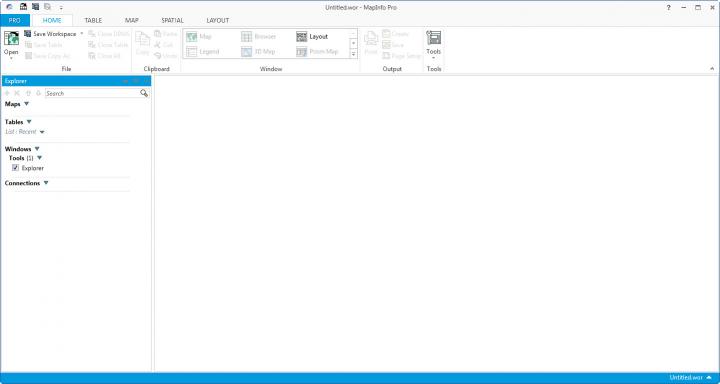Open a new Browser window
Image resolution: width=720 pixels, height=384 pixels.
(259, 37)
